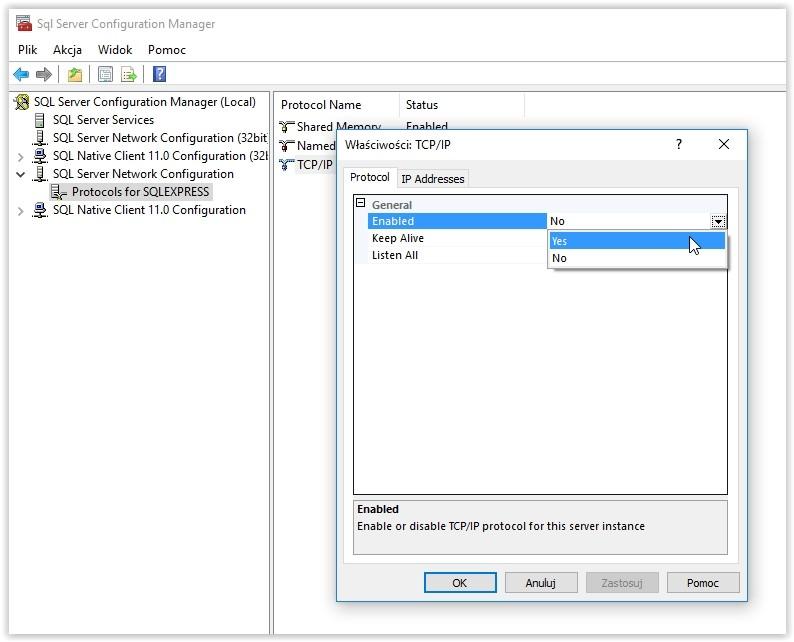794x642 pixels.
Task: Select SQL Server Network Configuration tree node
Action: click(143, 174)
